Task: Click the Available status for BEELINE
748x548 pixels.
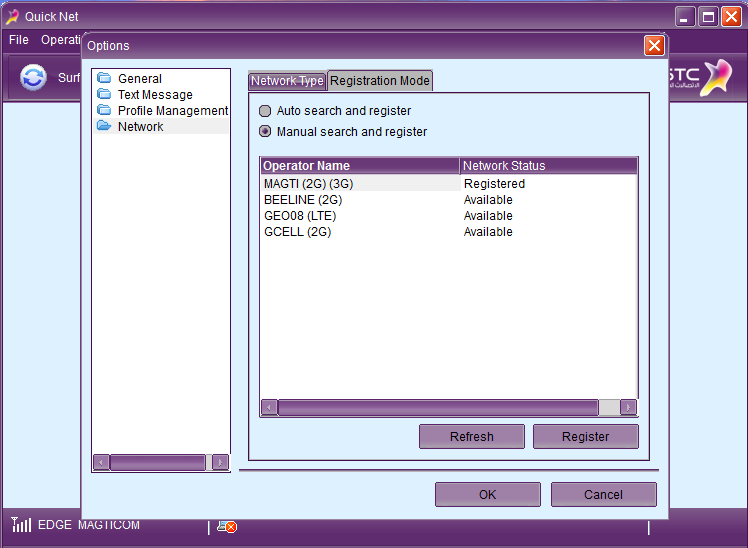Action: pos(488,200)
